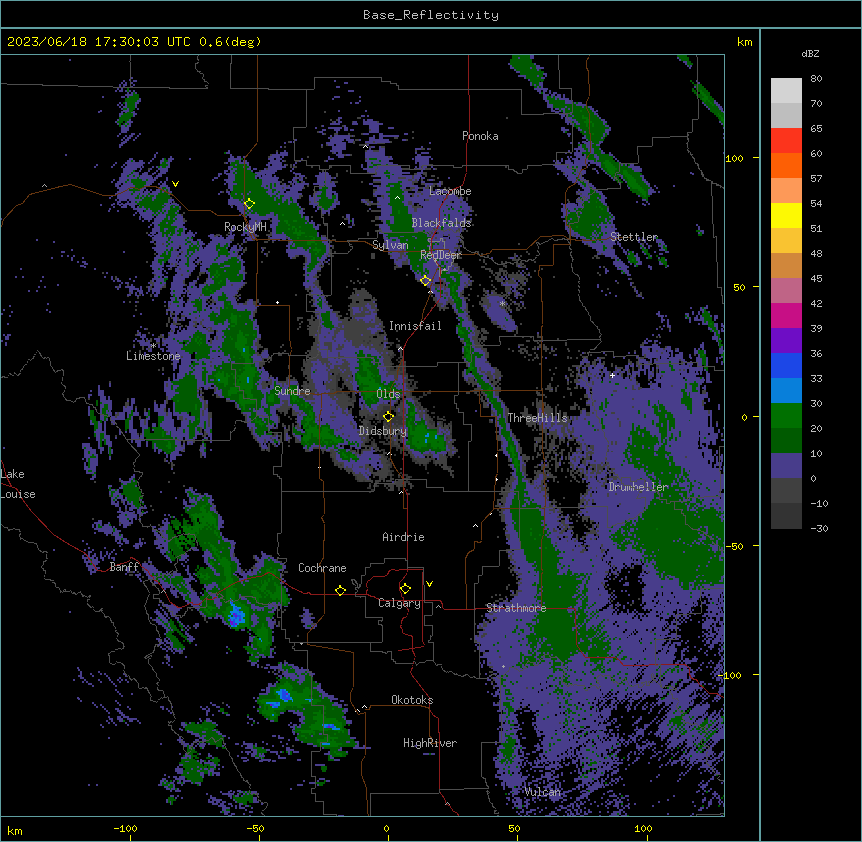Viewport: 862px width, 842px height.
Task: Click the Lake Louise label
Action: [17, 484]
